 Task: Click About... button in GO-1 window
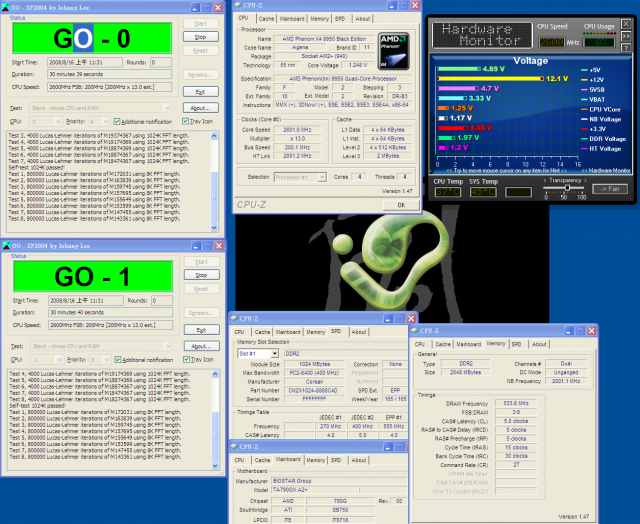(202, 346)
